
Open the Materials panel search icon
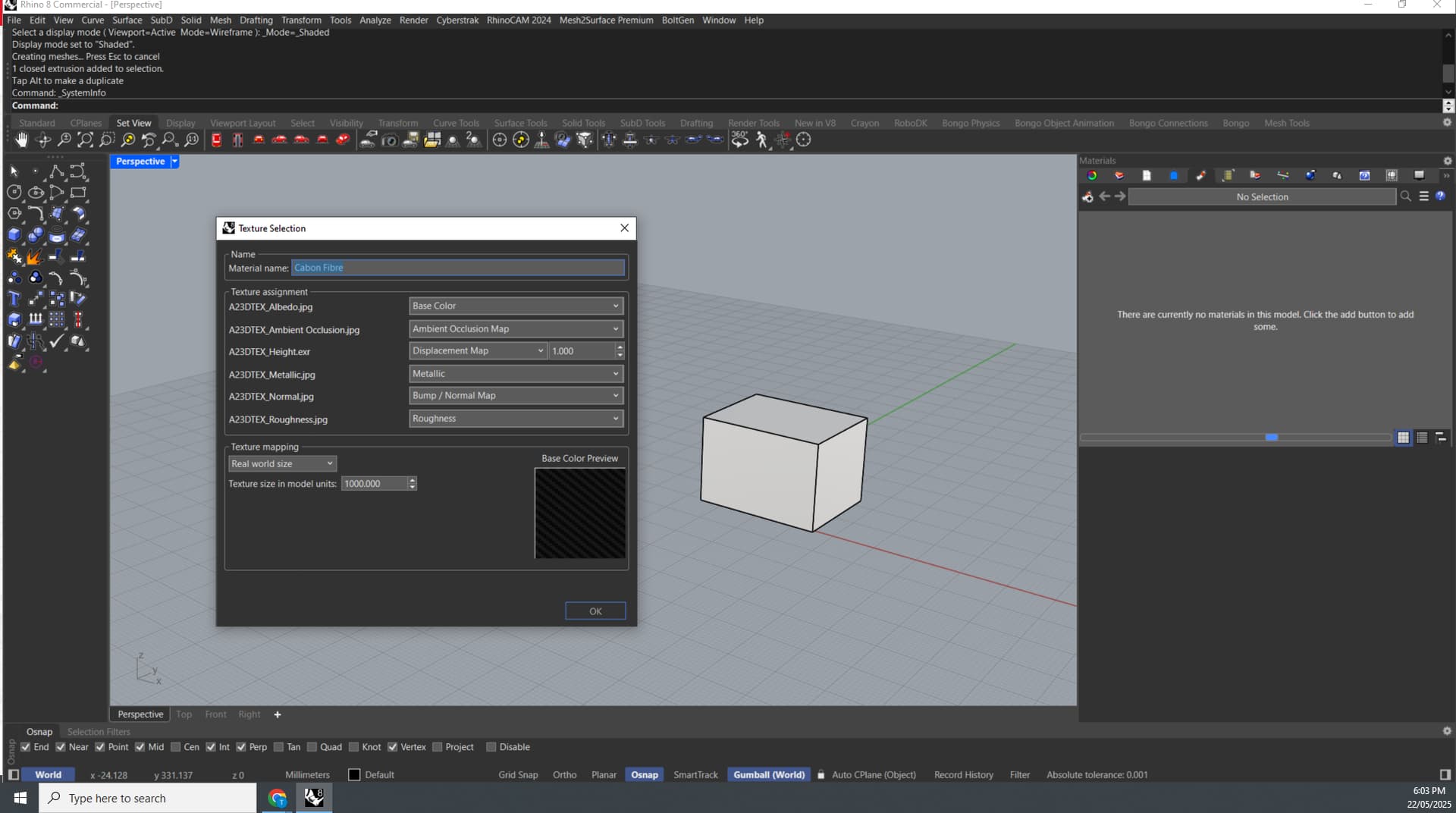click(1405, 196)
